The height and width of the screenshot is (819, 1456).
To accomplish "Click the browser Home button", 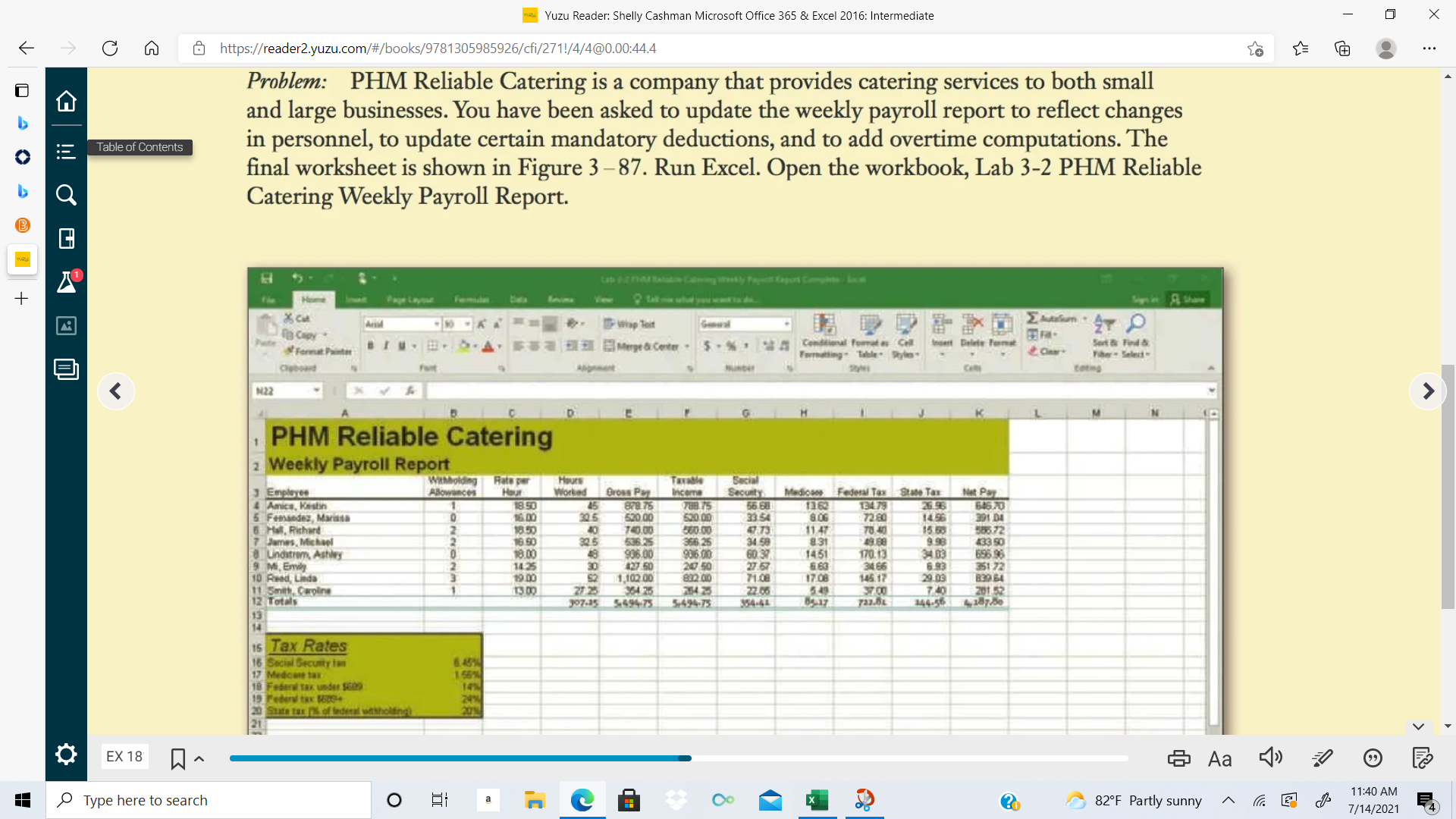I will 152,49.
